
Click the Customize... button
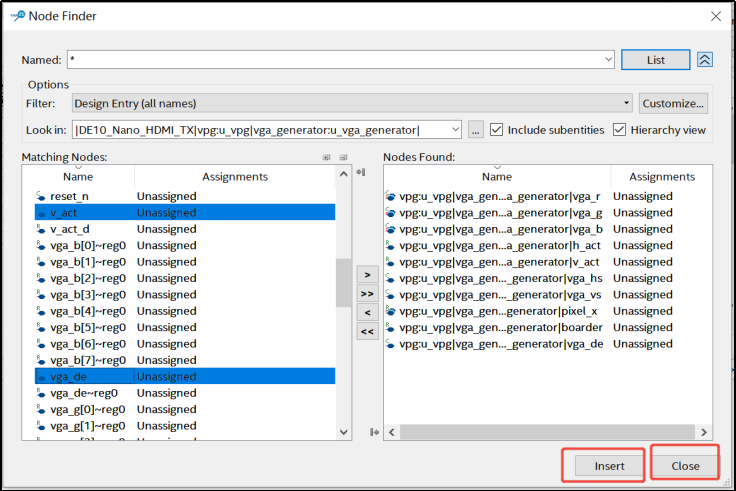coord(673,103)
